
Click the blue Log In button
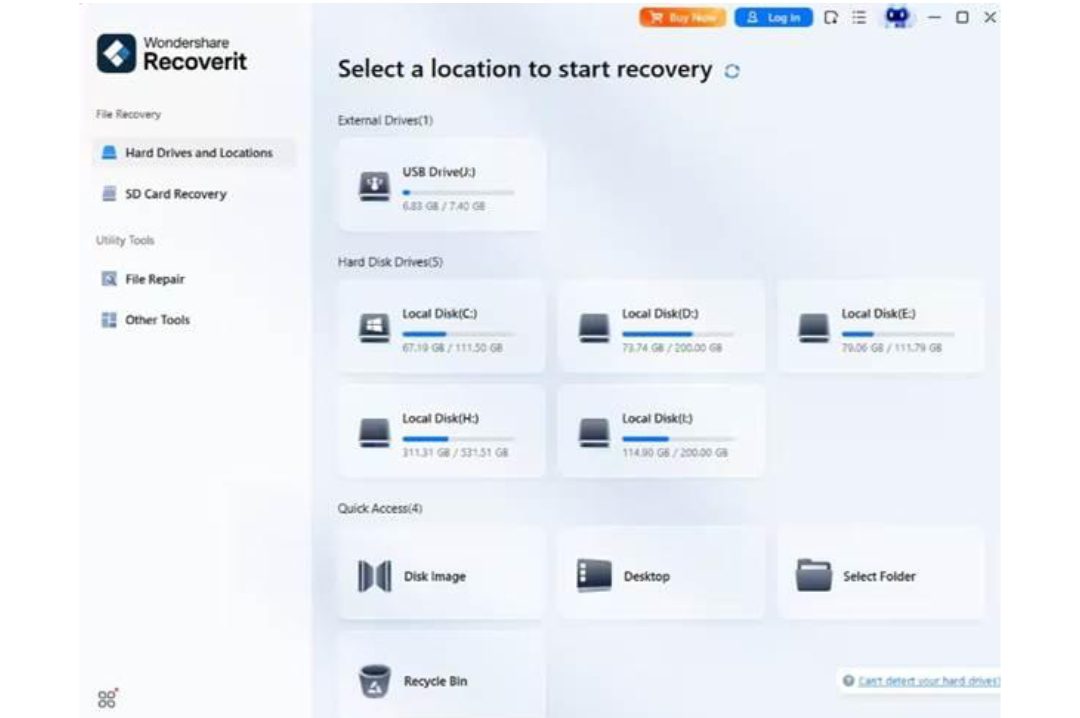click(x=773, y=18)
